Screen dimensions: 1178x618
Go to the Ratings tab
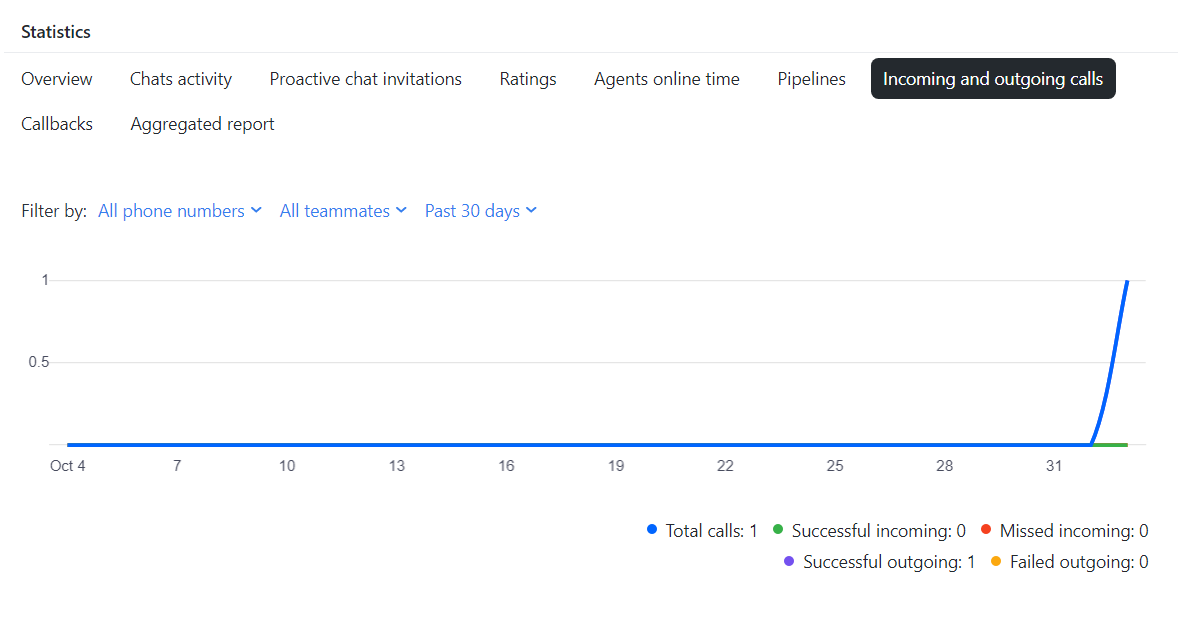click(528, 79)
